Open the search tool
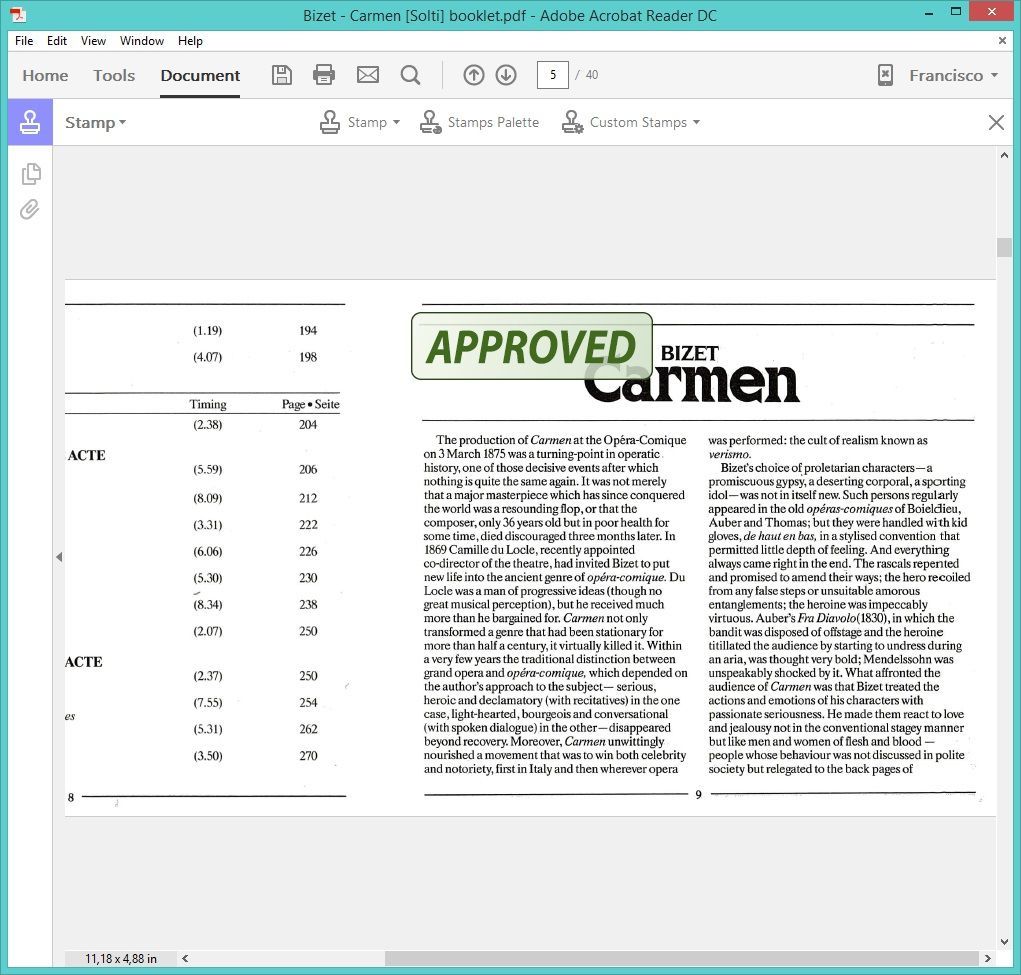 pyautogui.click(x=410, y=74)
